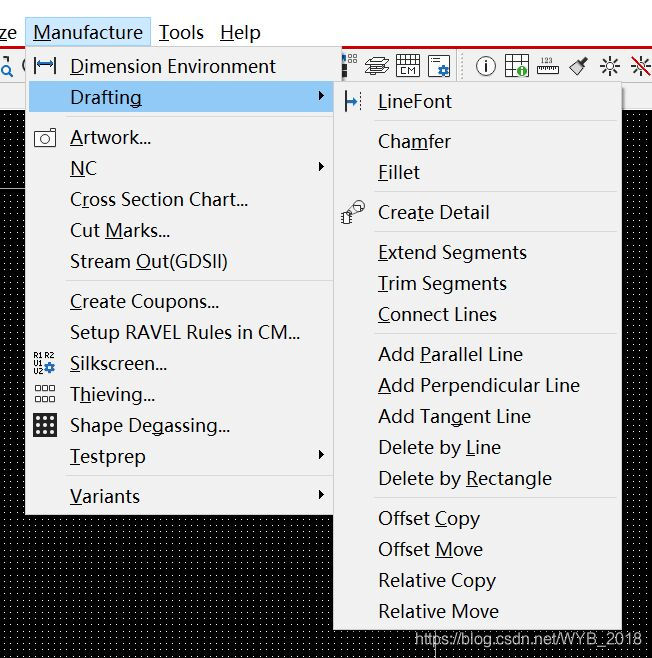
Task: Click the Show Measure ruler icon
Action: click(x=547, y=66)
